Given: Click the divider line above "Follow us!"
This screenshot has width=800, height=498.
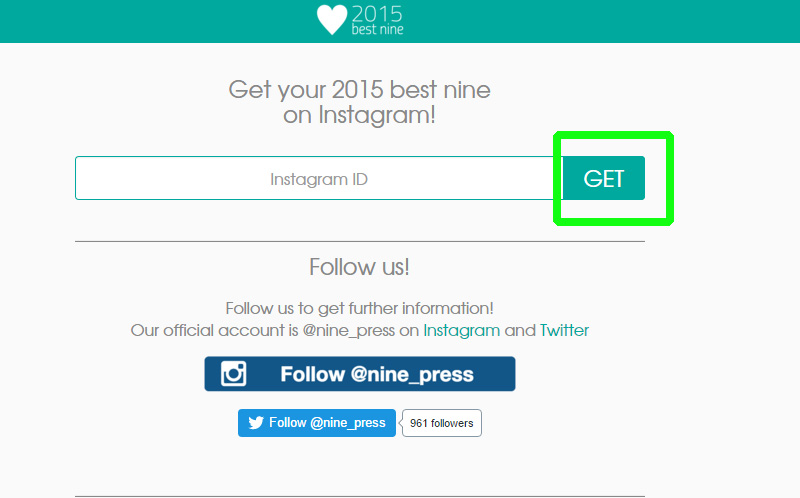Looking at the screenshot, I should click(359, 241).
